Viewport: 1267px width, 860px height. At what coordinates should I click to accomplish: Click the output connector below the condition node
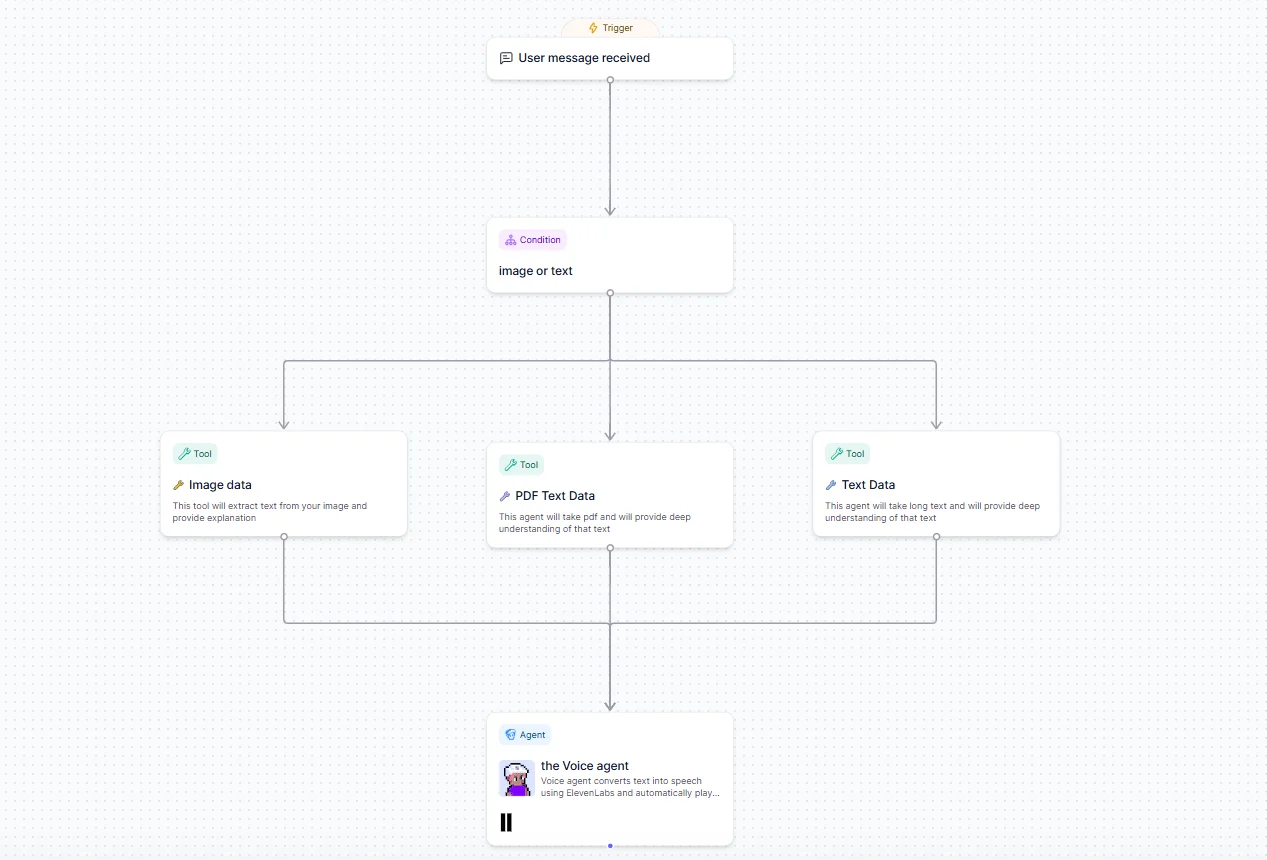coord(610,293)
